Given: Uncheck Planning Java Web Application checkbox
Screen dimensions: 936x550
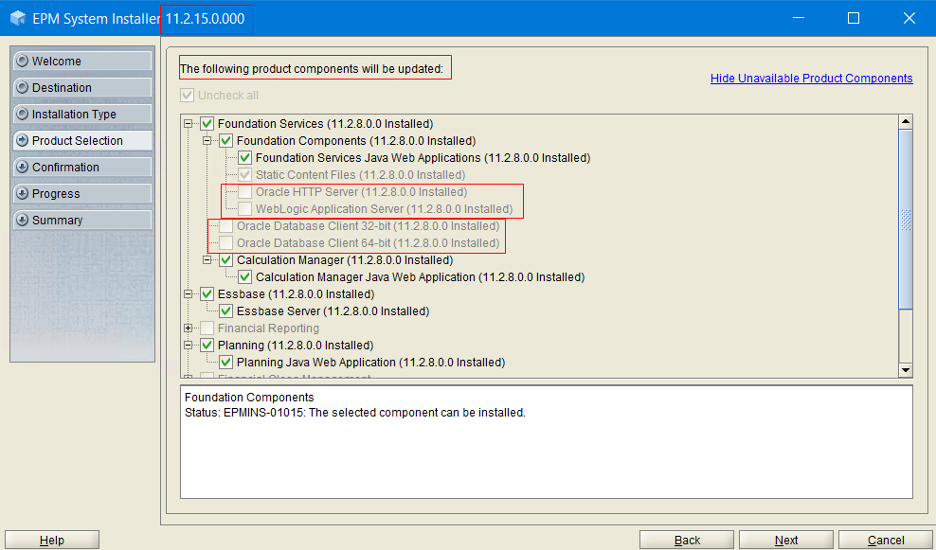Looking at the screenshot, I should click(x=226, y=362).
